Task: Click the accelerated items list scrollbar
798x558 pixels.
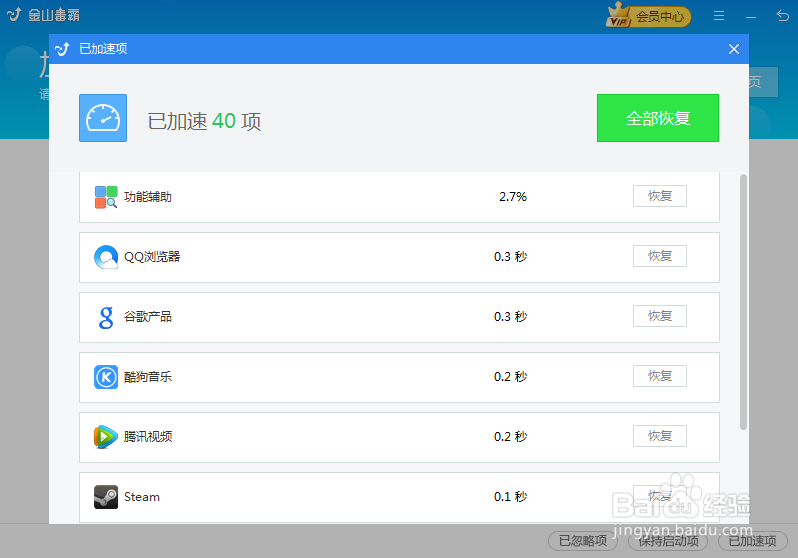Action: 743,302
